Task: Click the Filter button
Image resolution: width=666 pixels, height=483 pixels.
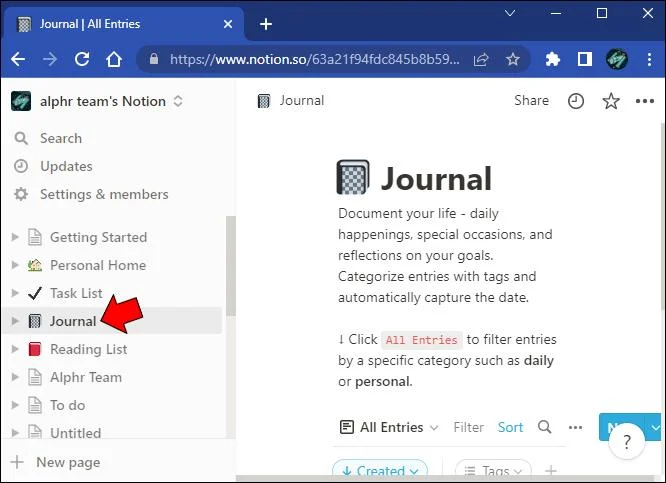Action: click(x=468, y=427)
